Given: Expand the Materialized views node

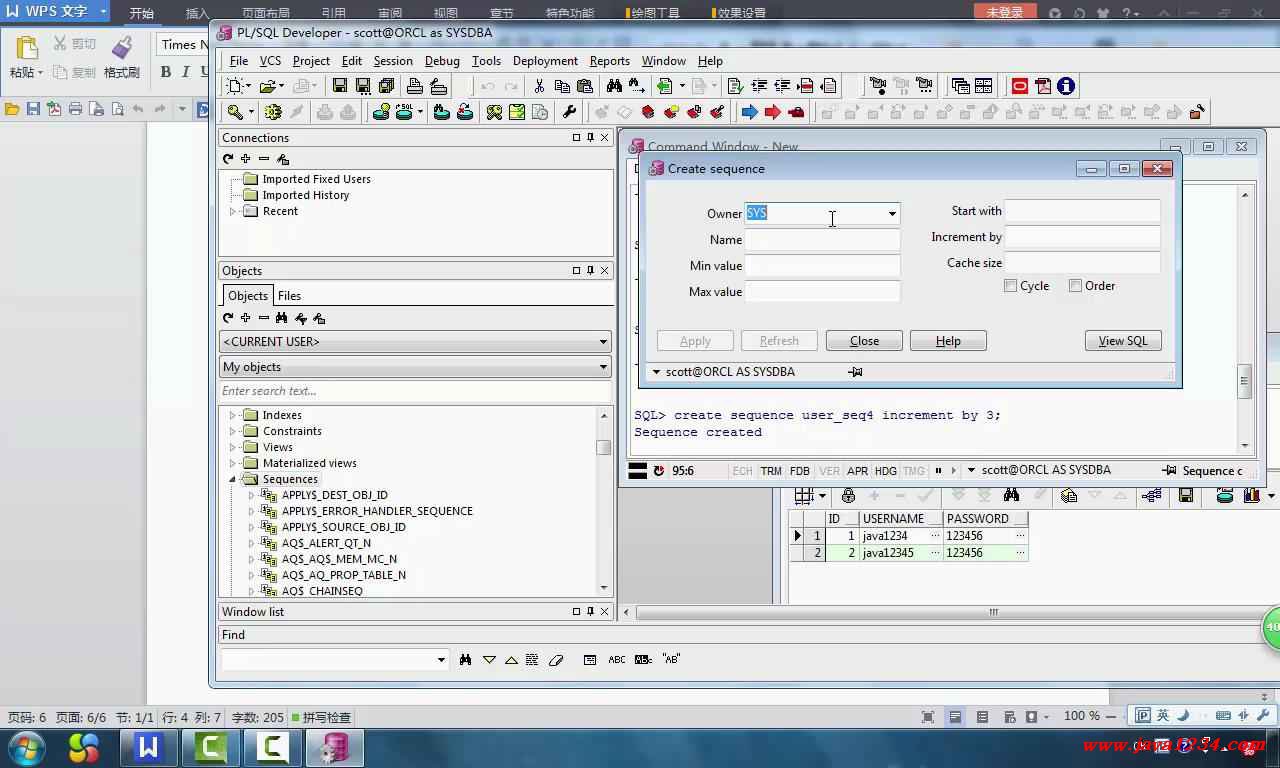Looking at the screenshot, I should 233,463.
